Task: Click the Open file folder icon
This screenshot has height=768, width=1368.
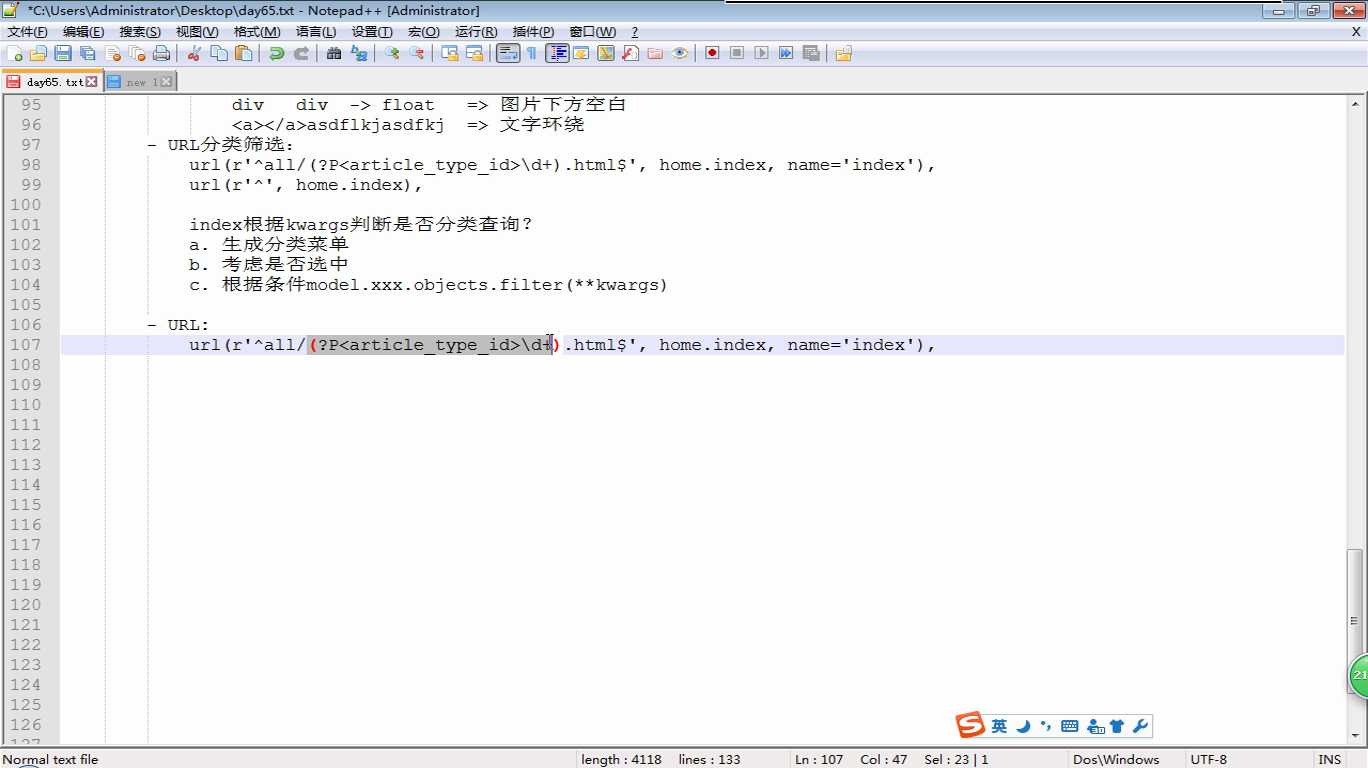Action: (39, 53)
